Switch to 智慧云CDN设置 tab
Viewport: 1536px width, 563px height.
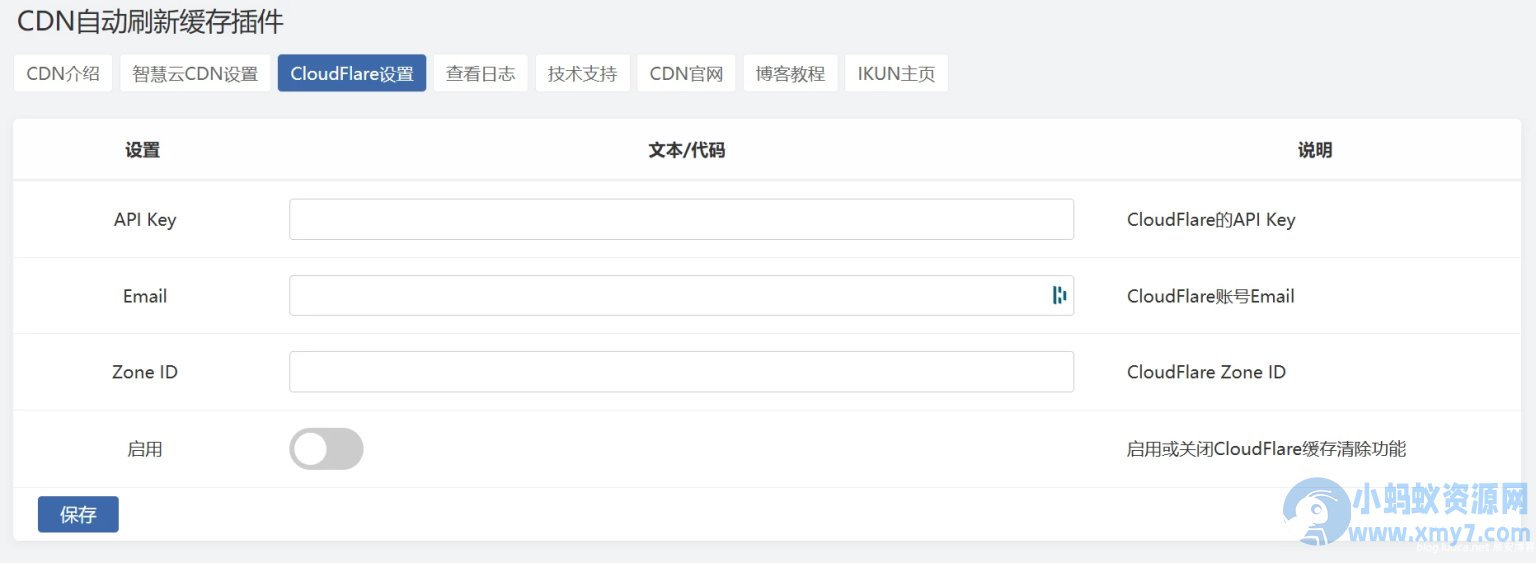195,73
